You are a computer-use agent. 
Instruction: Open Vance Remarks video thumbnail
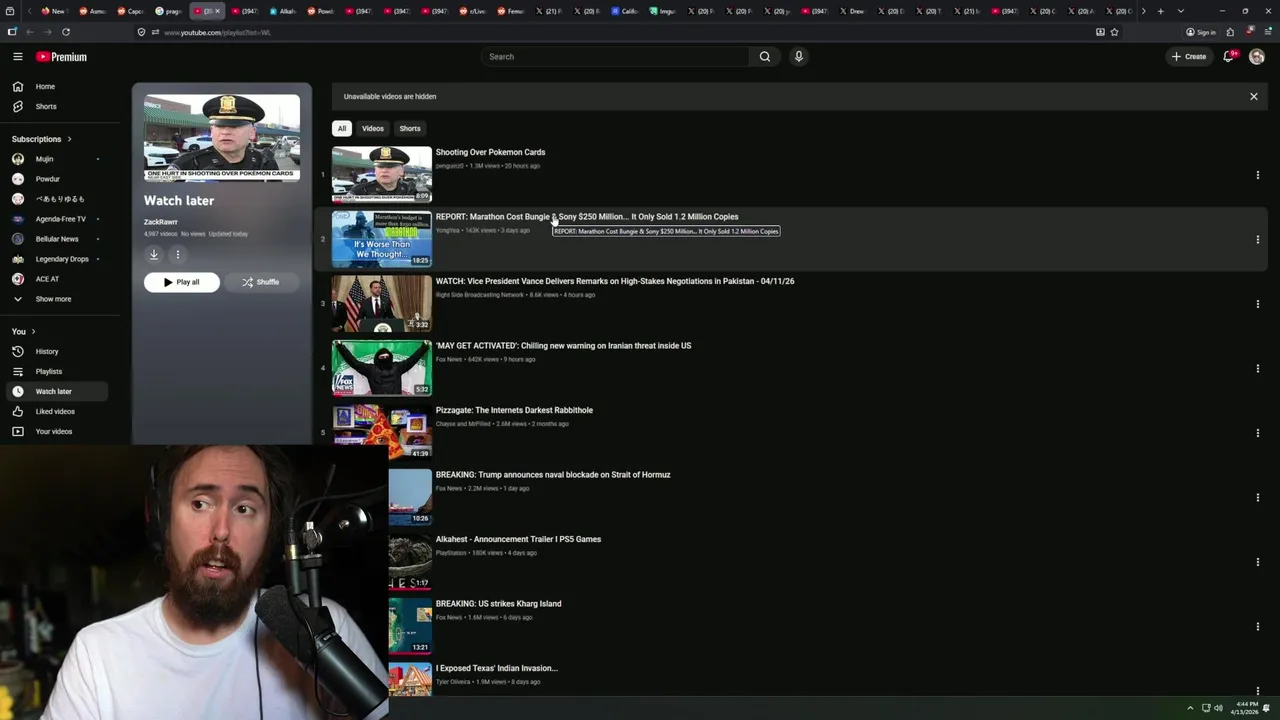pos(382,304)
